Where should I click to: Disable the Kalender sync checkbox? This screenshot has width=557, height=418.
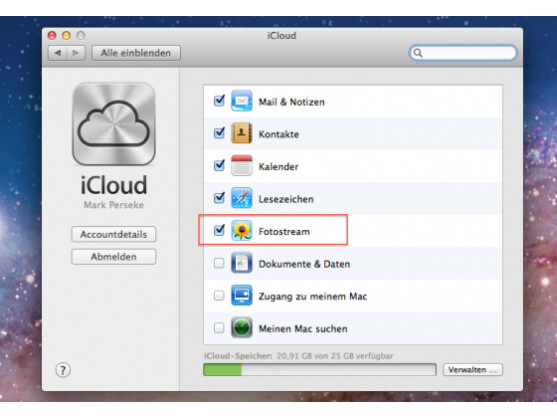(219, 166)
